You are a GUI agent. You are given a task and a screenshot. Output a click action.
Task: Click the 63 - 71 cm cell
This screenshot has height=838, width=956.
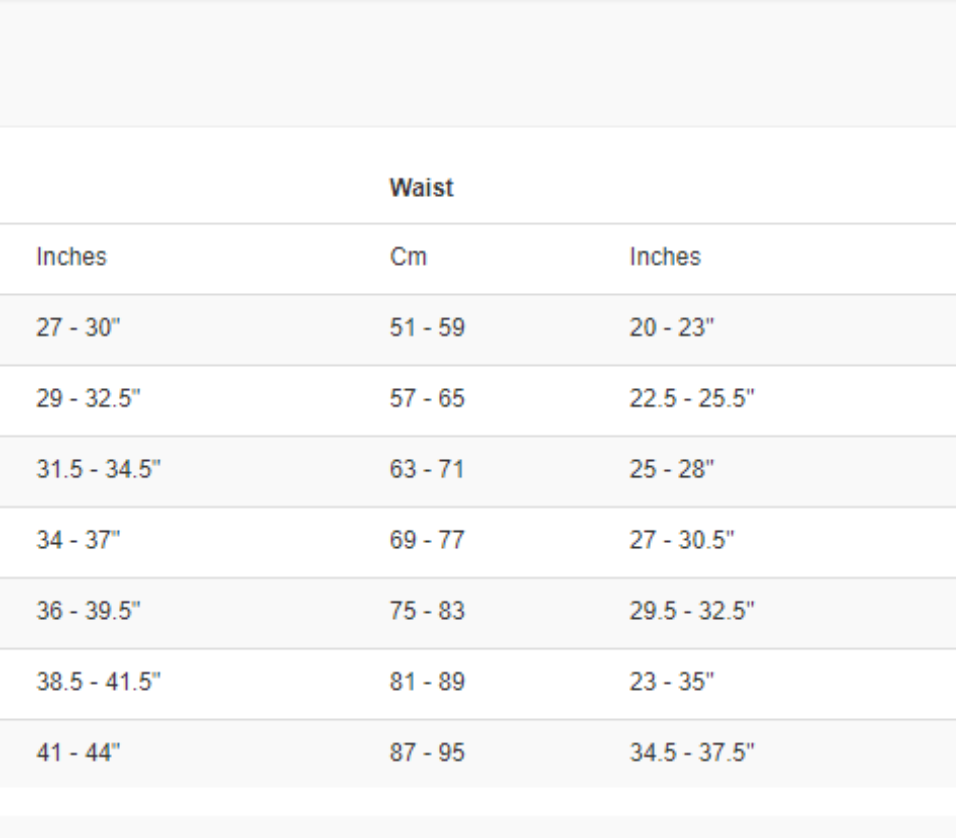427,470
